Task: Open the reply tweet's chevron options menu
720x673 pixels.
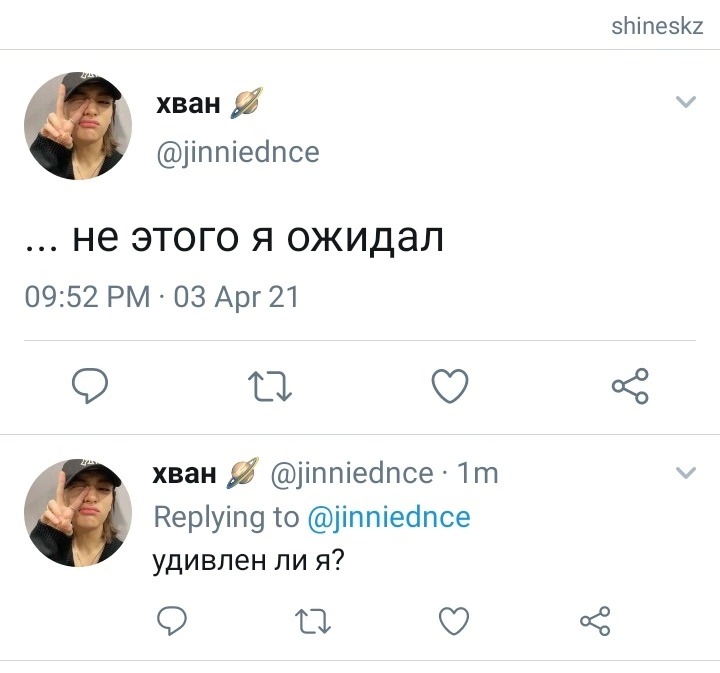Action: (686, 472)
